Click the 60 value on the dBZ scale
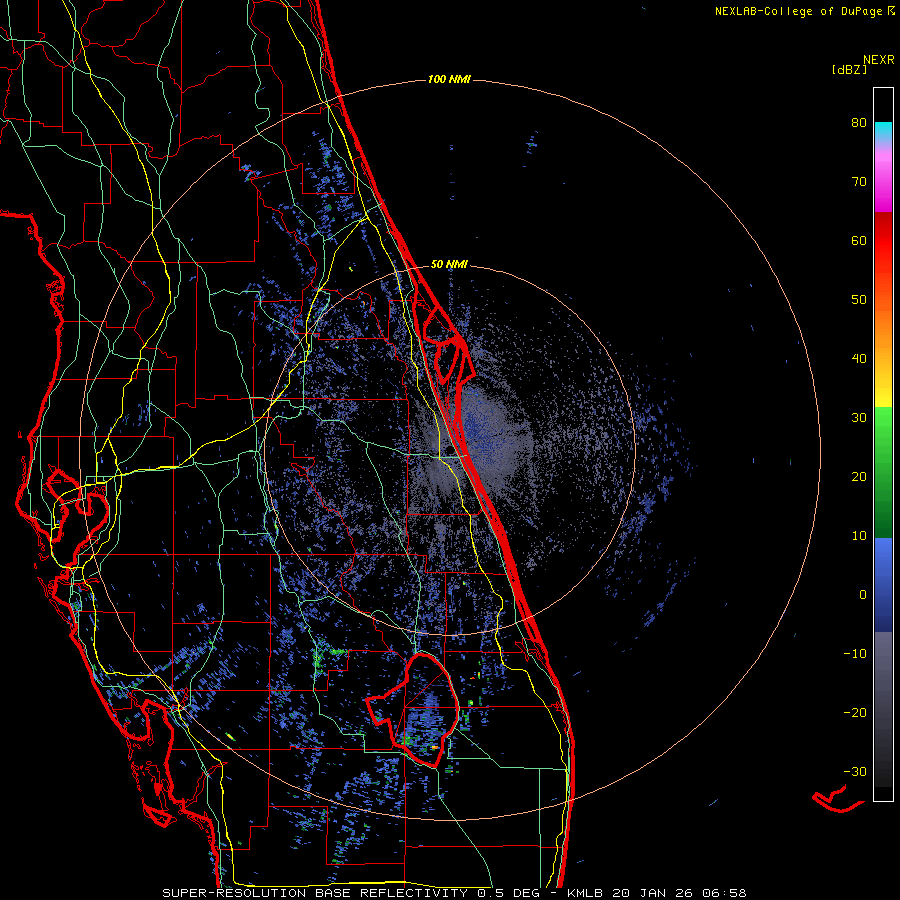The width and height of the screenshot is (900, 900). (x=859, y=240)
